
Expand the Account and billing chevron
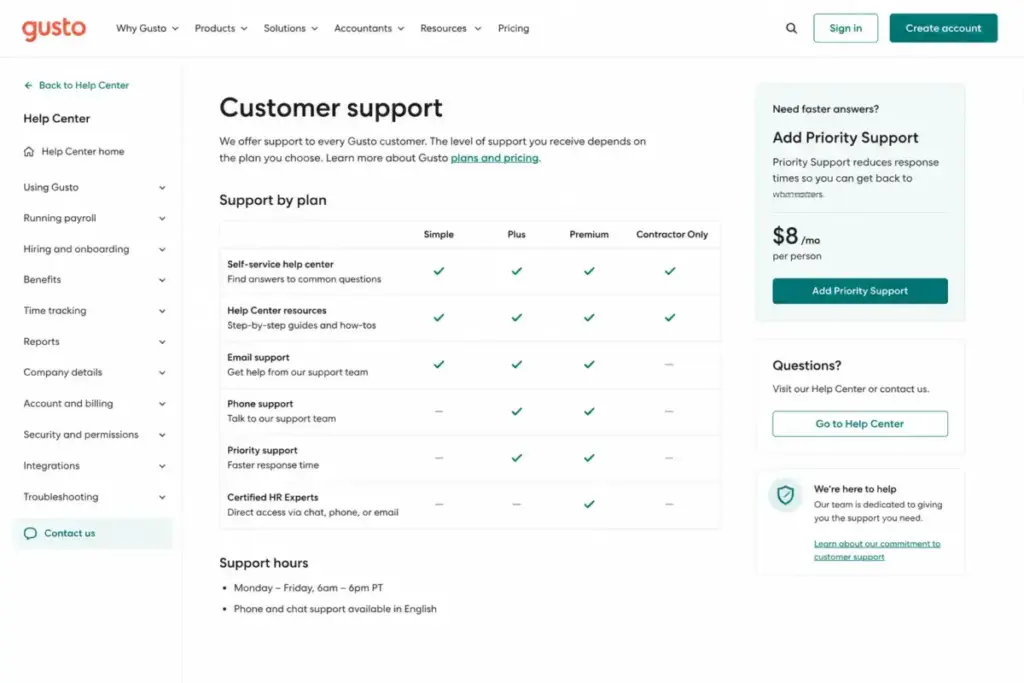coord(162,404)
